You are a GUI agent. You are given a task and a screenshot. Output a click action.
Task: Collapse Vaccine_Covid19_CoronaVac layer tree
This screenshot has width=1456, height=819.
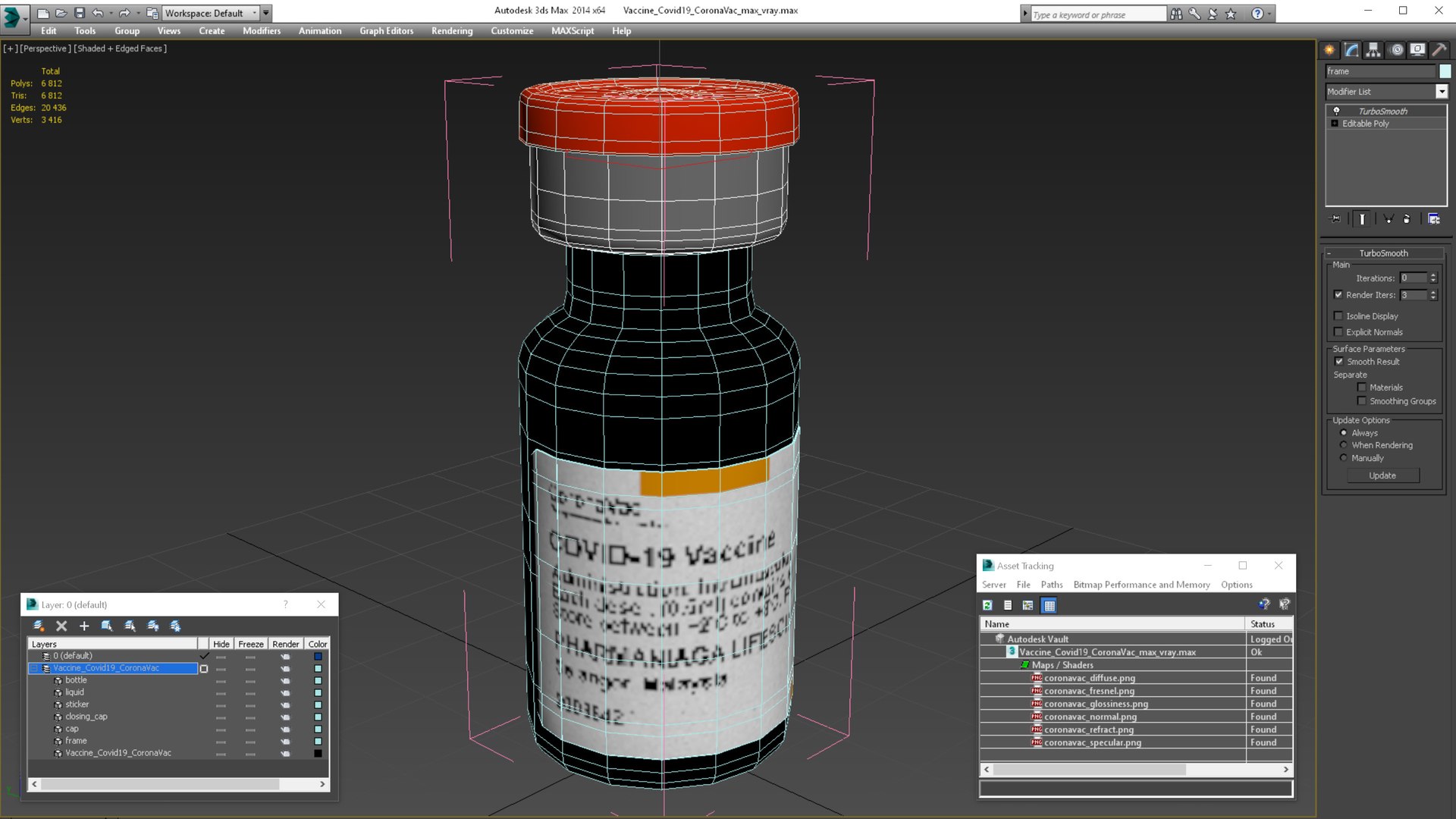(x=34, y=668)
